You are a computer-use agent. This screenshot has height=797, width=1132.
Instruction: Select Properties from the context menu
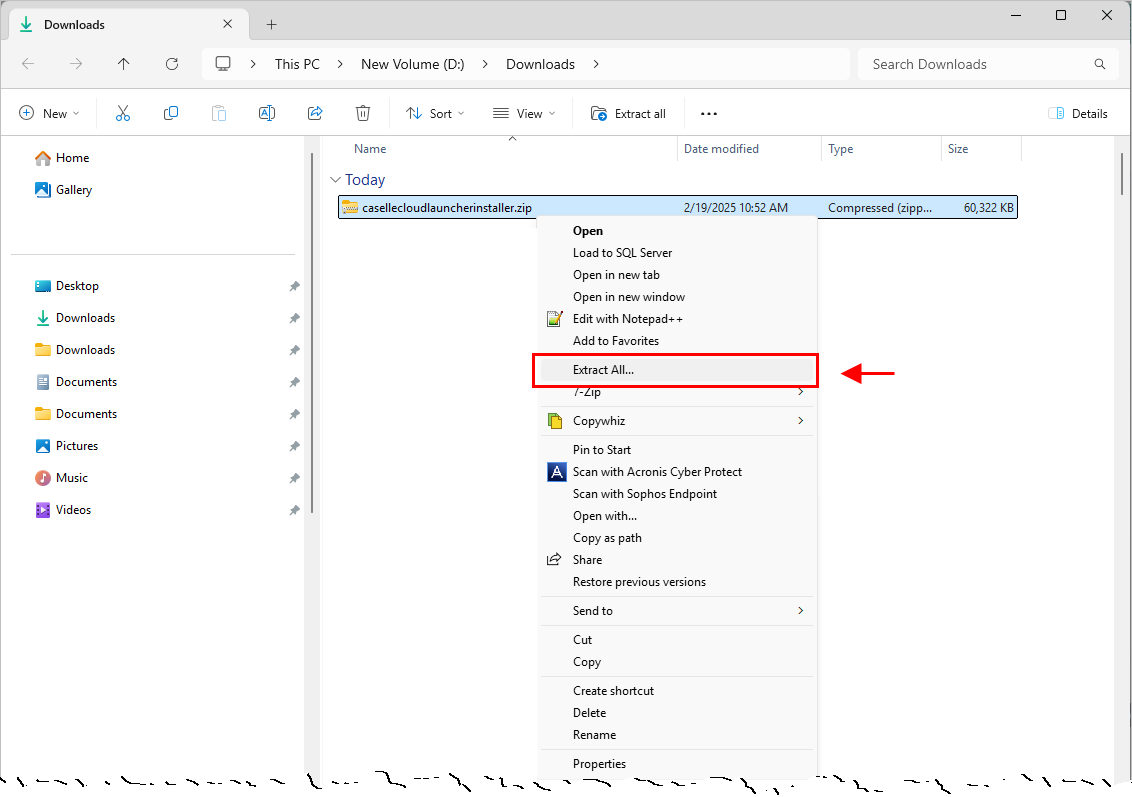(599, 764)
